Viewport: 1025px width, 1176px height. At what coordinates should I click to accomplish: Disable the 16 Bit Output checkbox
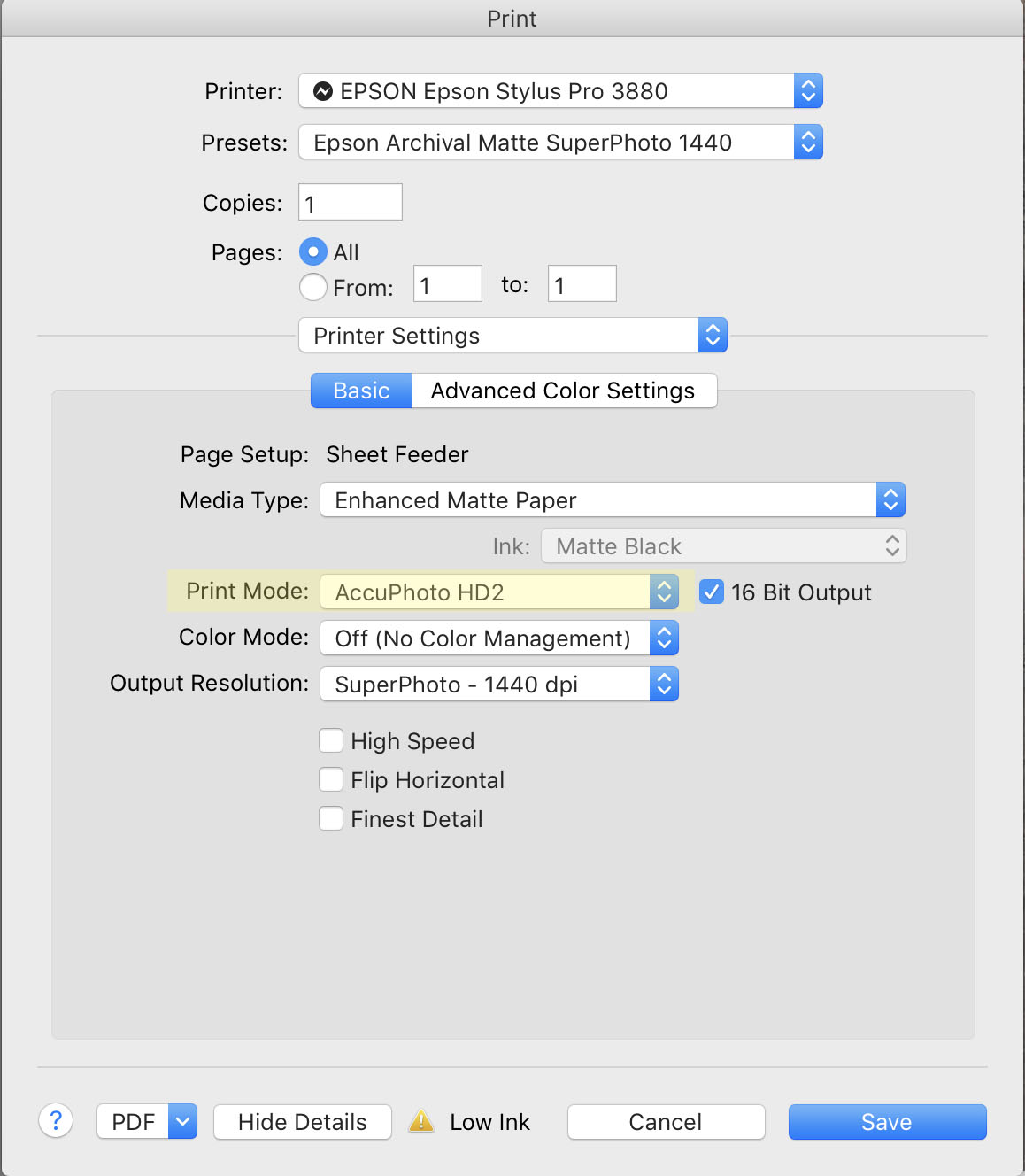tap(712, 592)
